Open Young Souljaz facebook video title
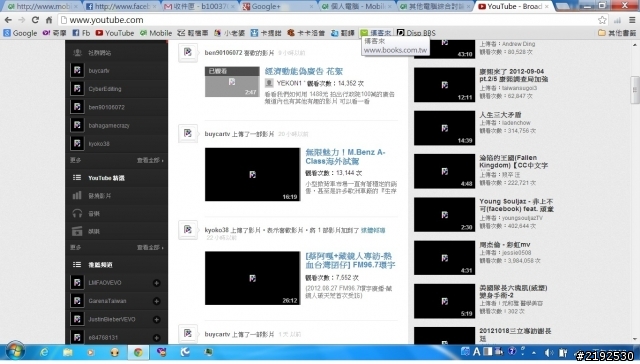640x364 pixels. (x=516, y=205)
